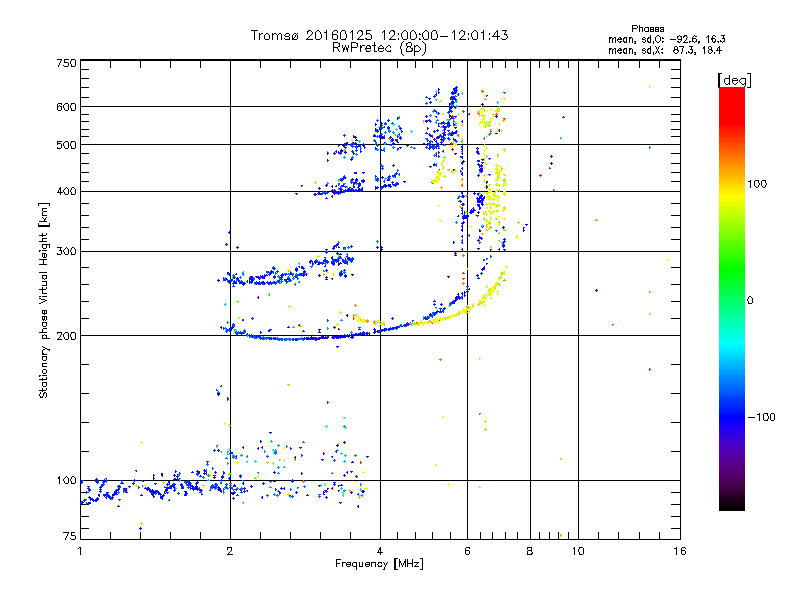Click the y-axis '600' tick label
This screenshot has width=800, height=600.
point(66,107)
